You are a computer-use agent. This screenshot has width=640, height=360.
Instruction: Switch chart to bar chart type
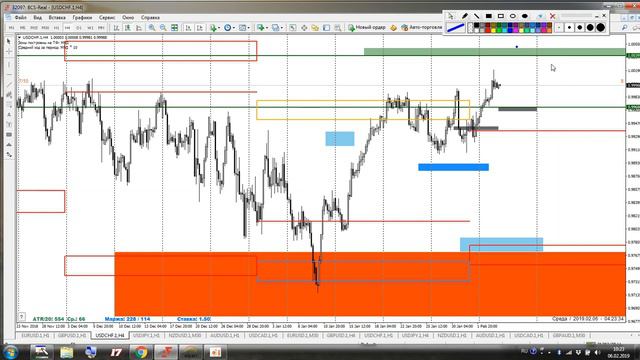(x=116, y=28)
